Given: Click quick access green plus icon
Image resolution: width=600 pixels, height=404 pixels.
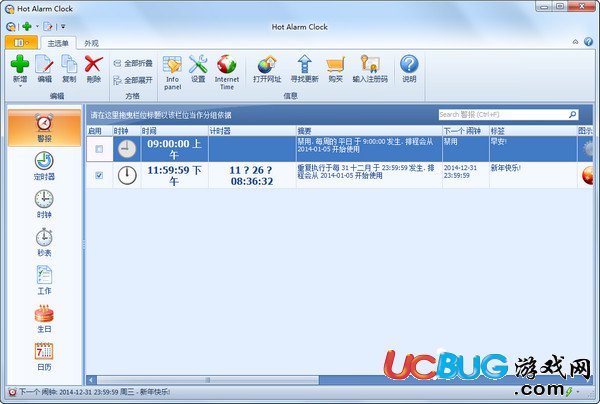Looking at the screenshot, I should [27, 26].
